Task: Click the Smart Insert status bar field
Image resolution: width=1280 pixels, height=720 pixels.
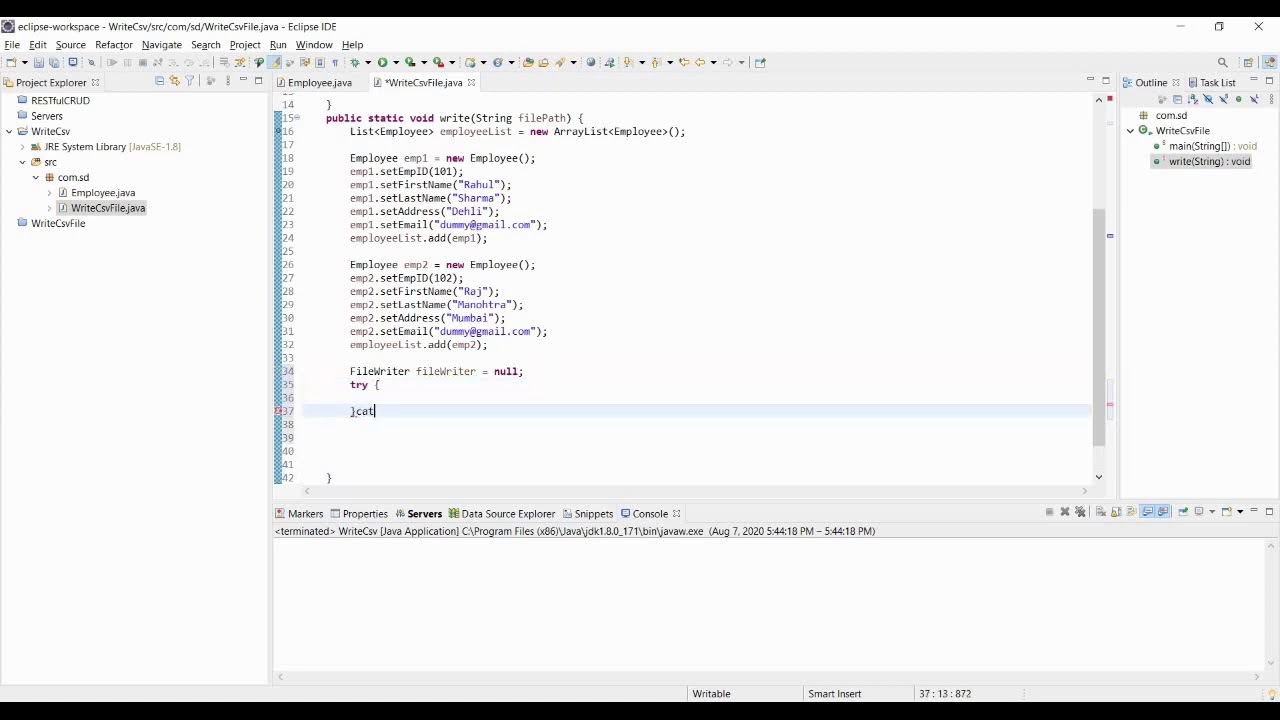Action: 835,693
